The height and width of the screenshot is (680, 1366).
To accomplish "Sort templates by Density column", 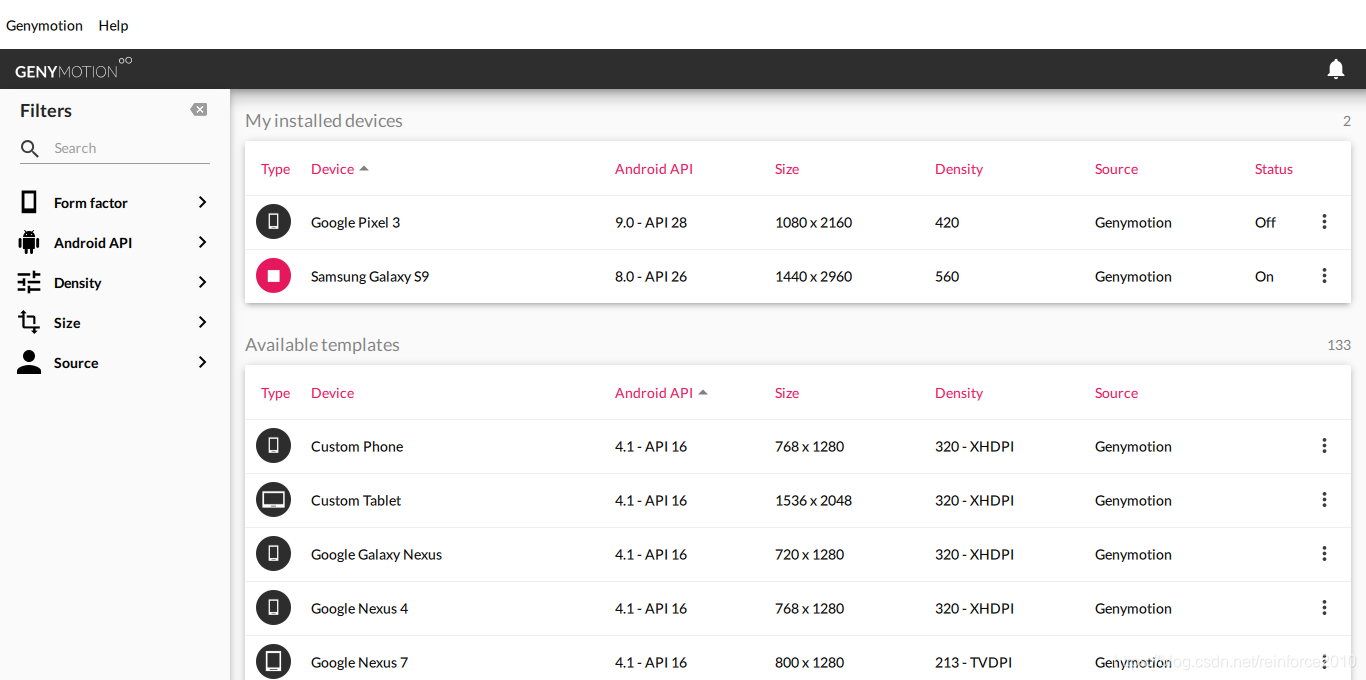I will (x=959, y=393).
